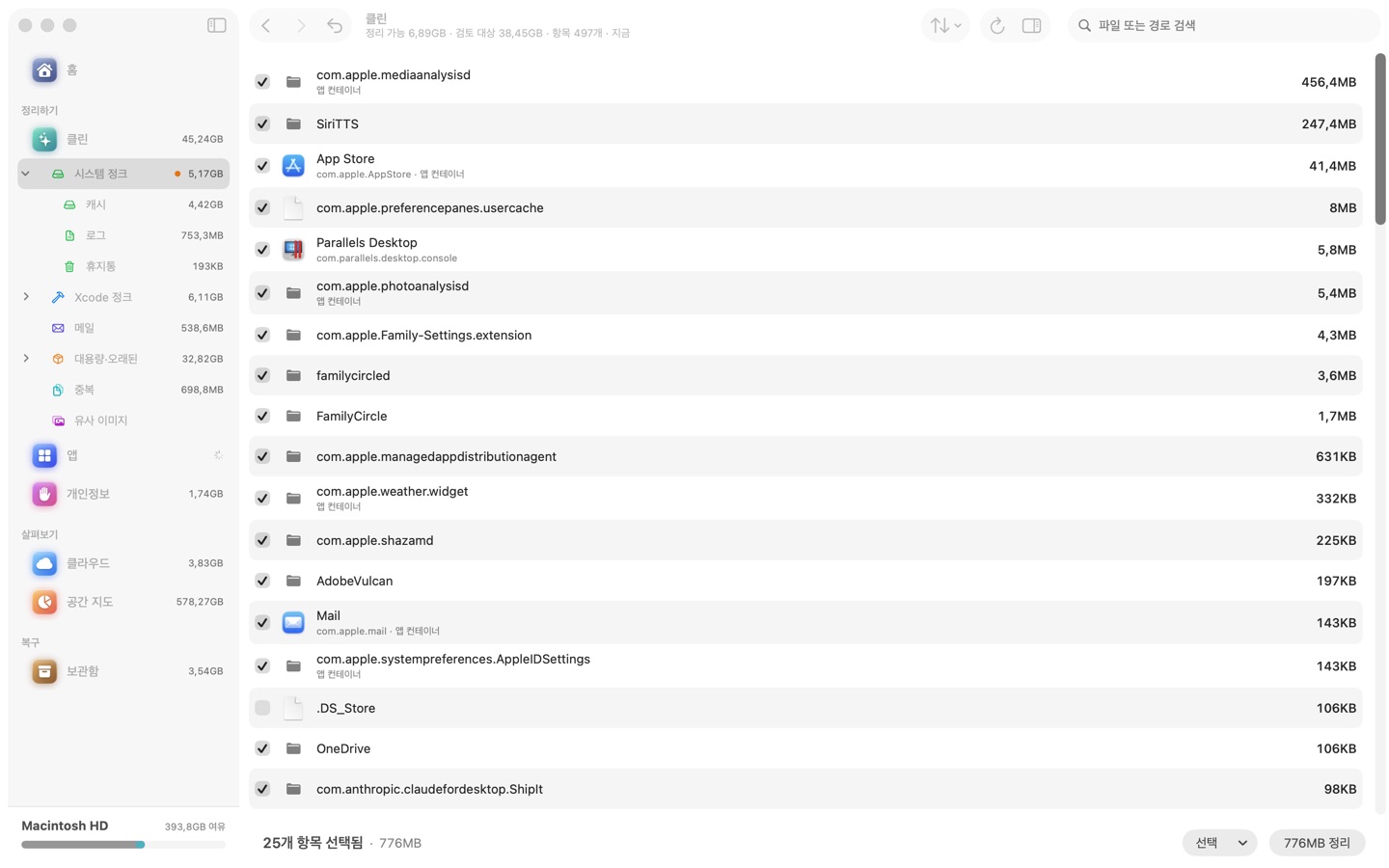Open 유사 이미지 category
This screenshot has width=1389, height=868.
pos(123,420)
